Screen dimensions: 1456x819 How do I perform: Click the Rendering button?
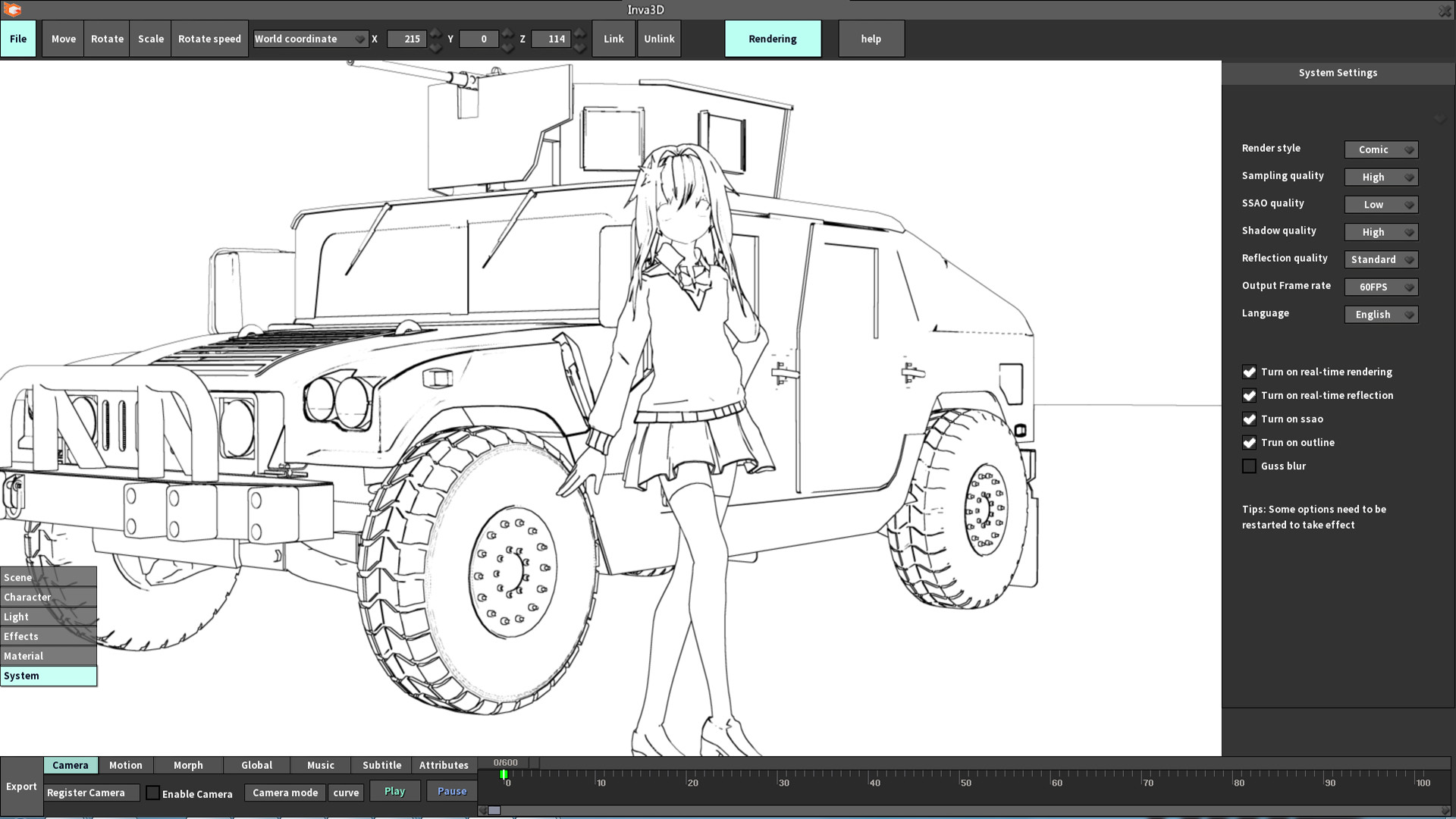pos(773,39)
